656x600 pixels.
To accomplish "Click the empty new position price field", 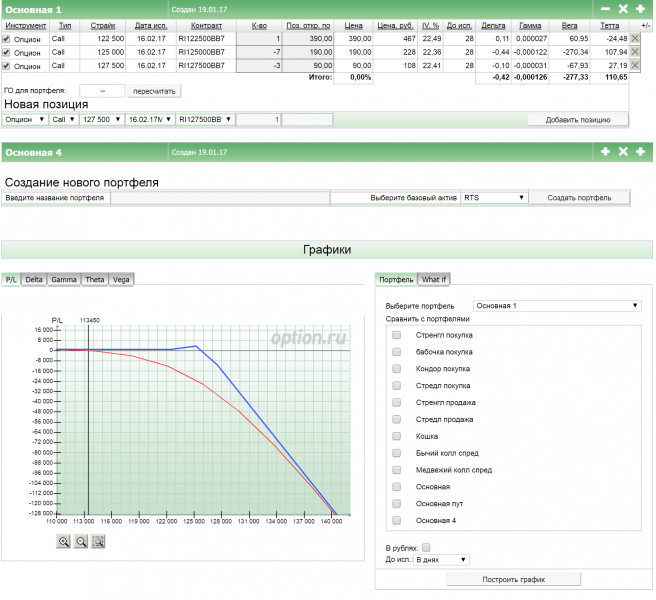I will point(308,120).
